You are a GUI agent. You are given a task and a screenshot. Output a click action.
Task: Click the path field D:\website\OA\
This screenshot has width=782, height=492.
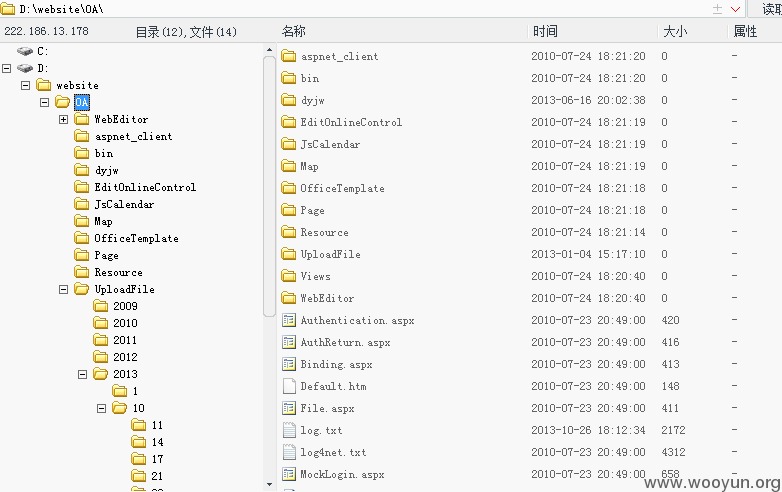[x=61, y=9]
